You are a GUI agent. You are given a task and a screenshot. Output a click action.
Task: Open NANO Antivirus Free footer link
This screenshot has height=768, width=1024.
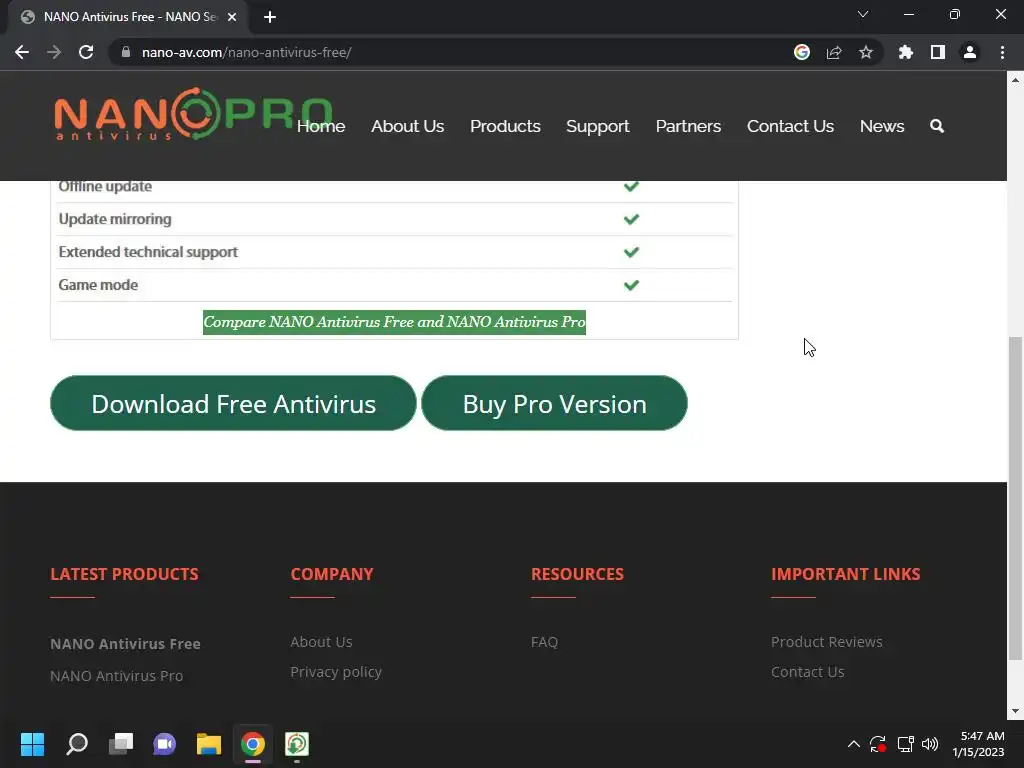(x=125, y=644)
